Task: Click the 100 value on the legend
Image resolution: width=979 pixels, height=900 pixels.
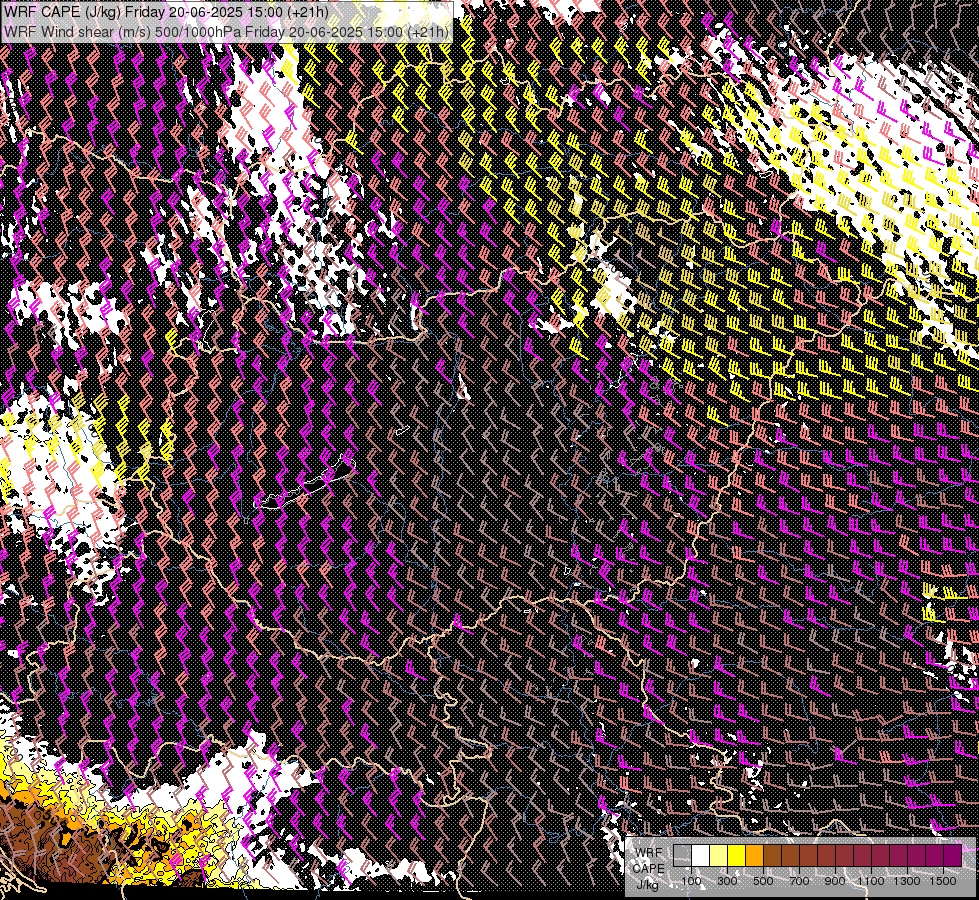Action: point(691,881)
